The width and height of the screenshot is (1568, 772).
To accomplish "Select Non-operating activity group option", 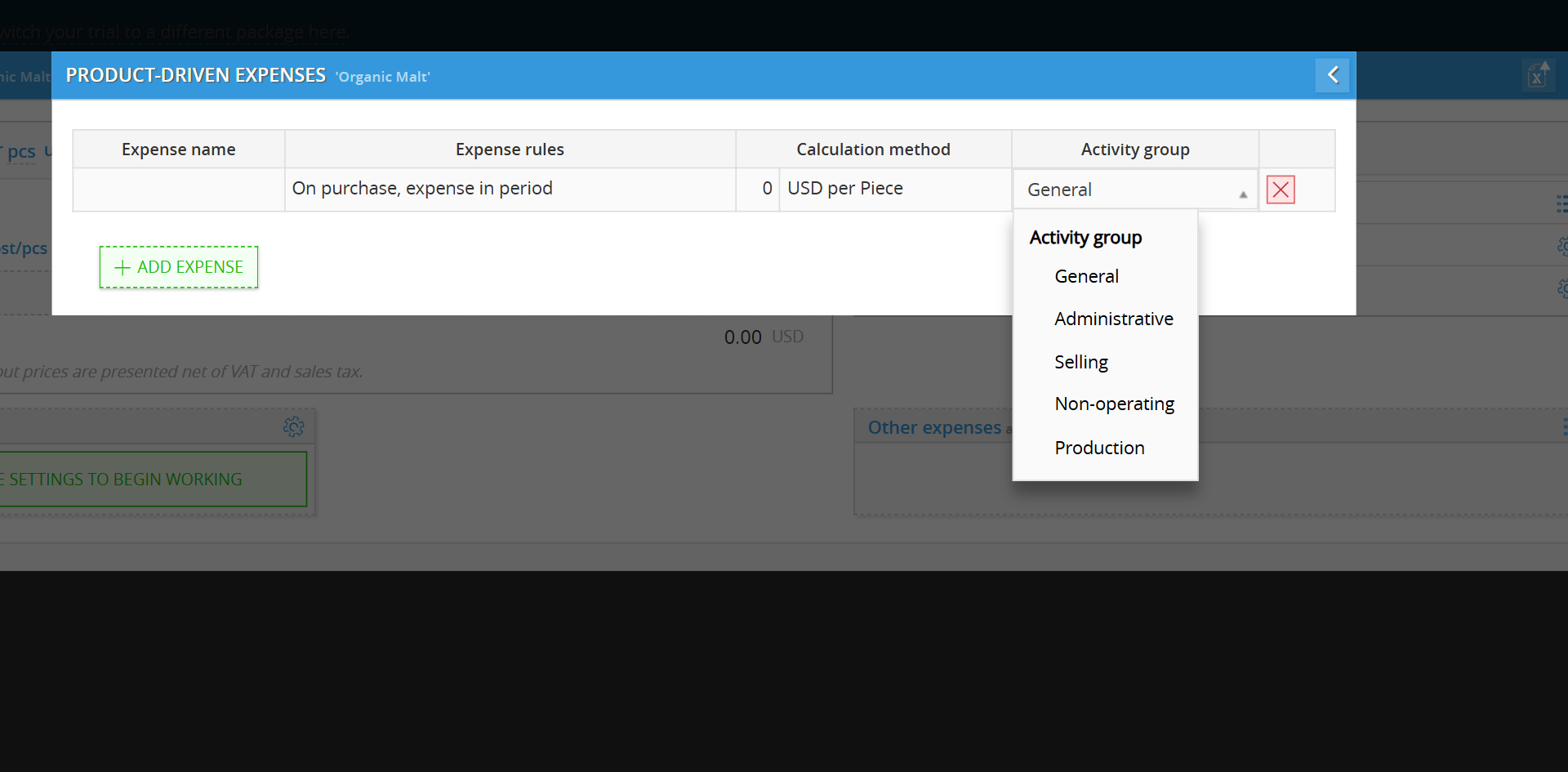I will [1114, 404].
